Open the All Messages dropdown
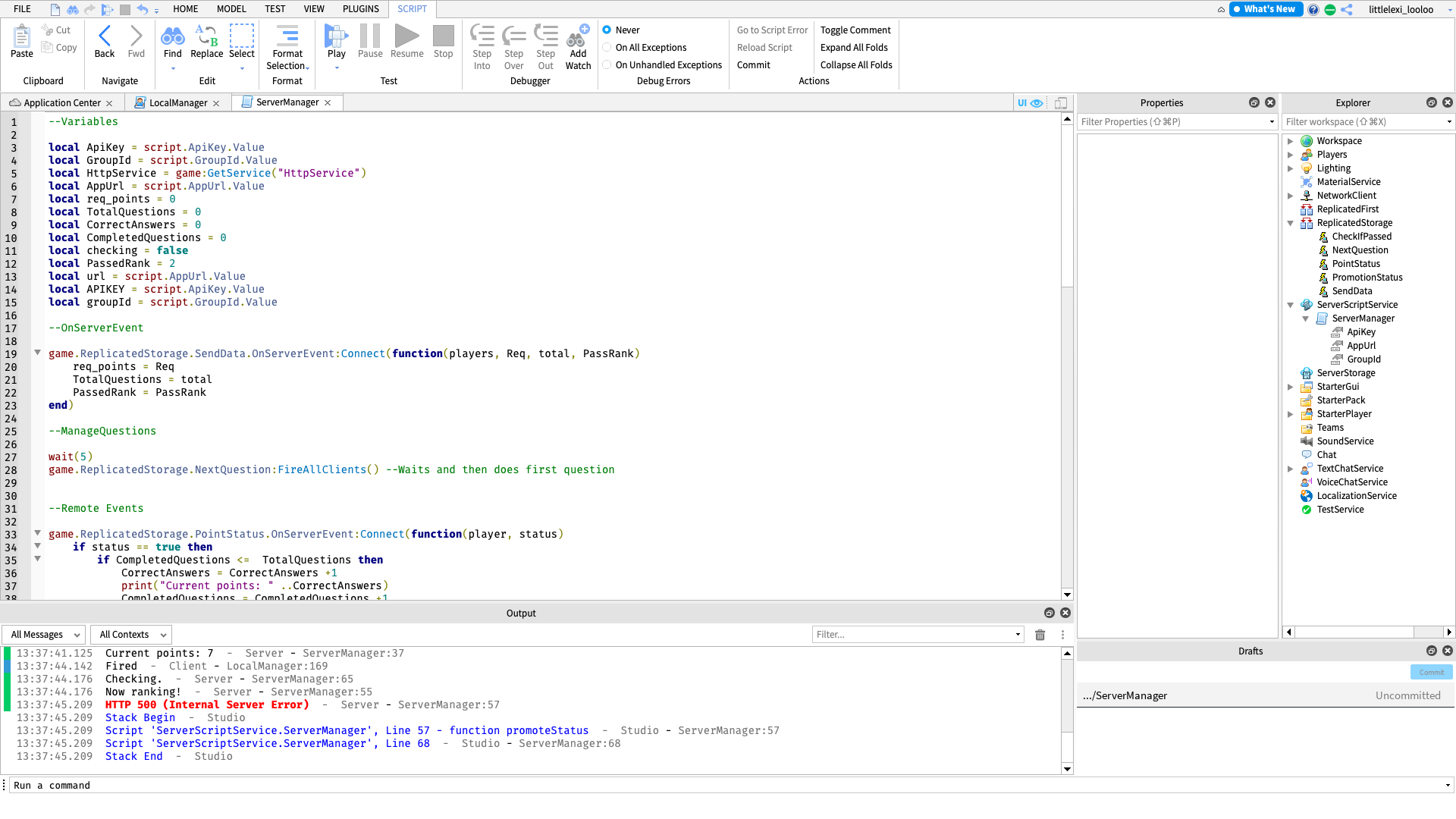 click(44, 635)
